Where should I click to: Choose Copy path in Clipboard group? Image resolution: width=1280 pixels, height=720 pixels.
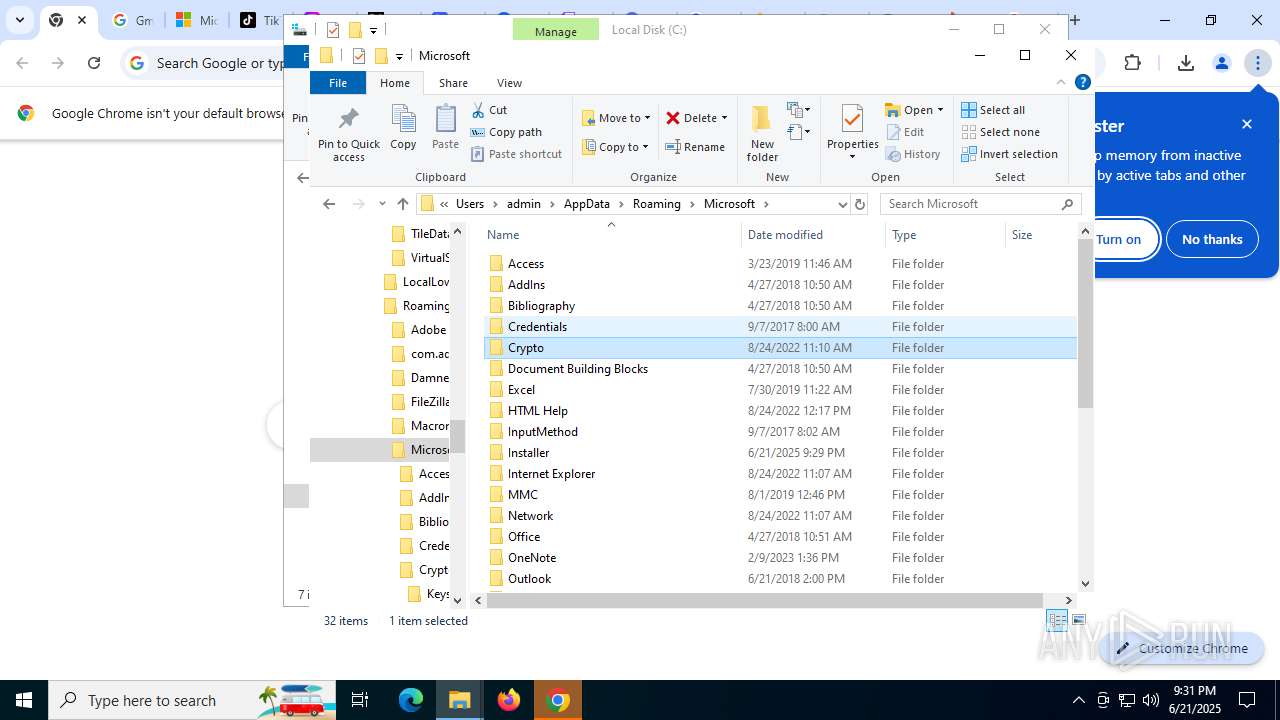coord(506,132)
